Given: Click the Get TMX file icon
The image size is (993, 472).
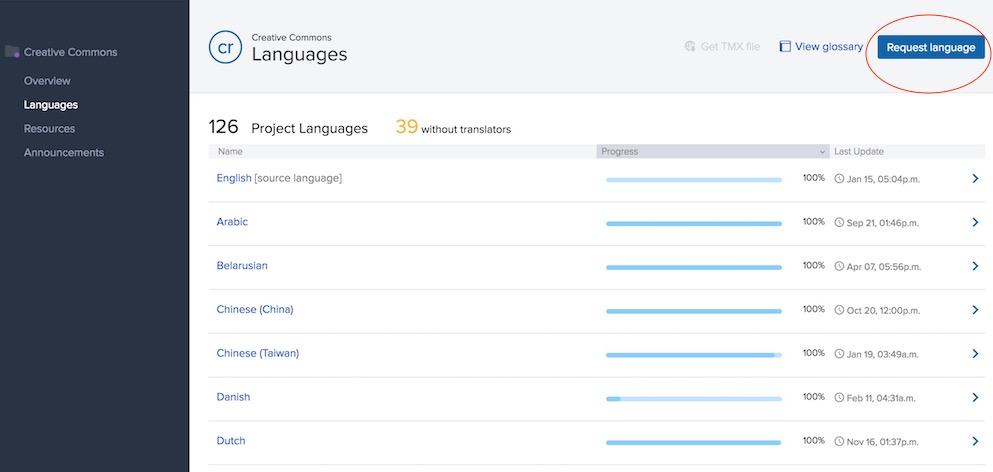Looking at the screenshot, I should (690, 47).
